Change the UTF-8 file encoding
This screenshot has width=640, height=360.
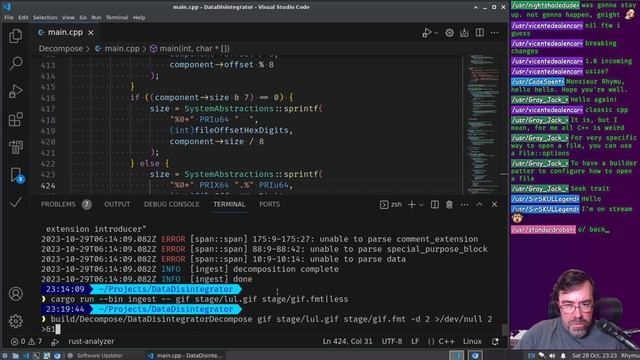(x=392, y=341)
